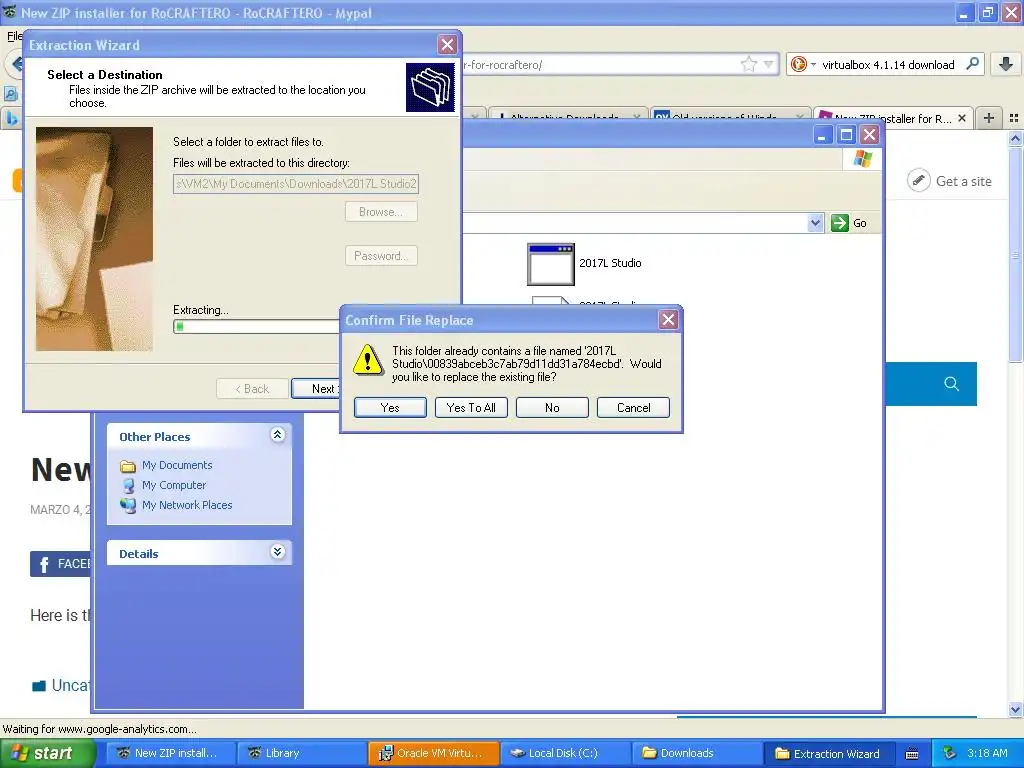
Task: Click the My Documents folder icon
Action: pos(128,466)
